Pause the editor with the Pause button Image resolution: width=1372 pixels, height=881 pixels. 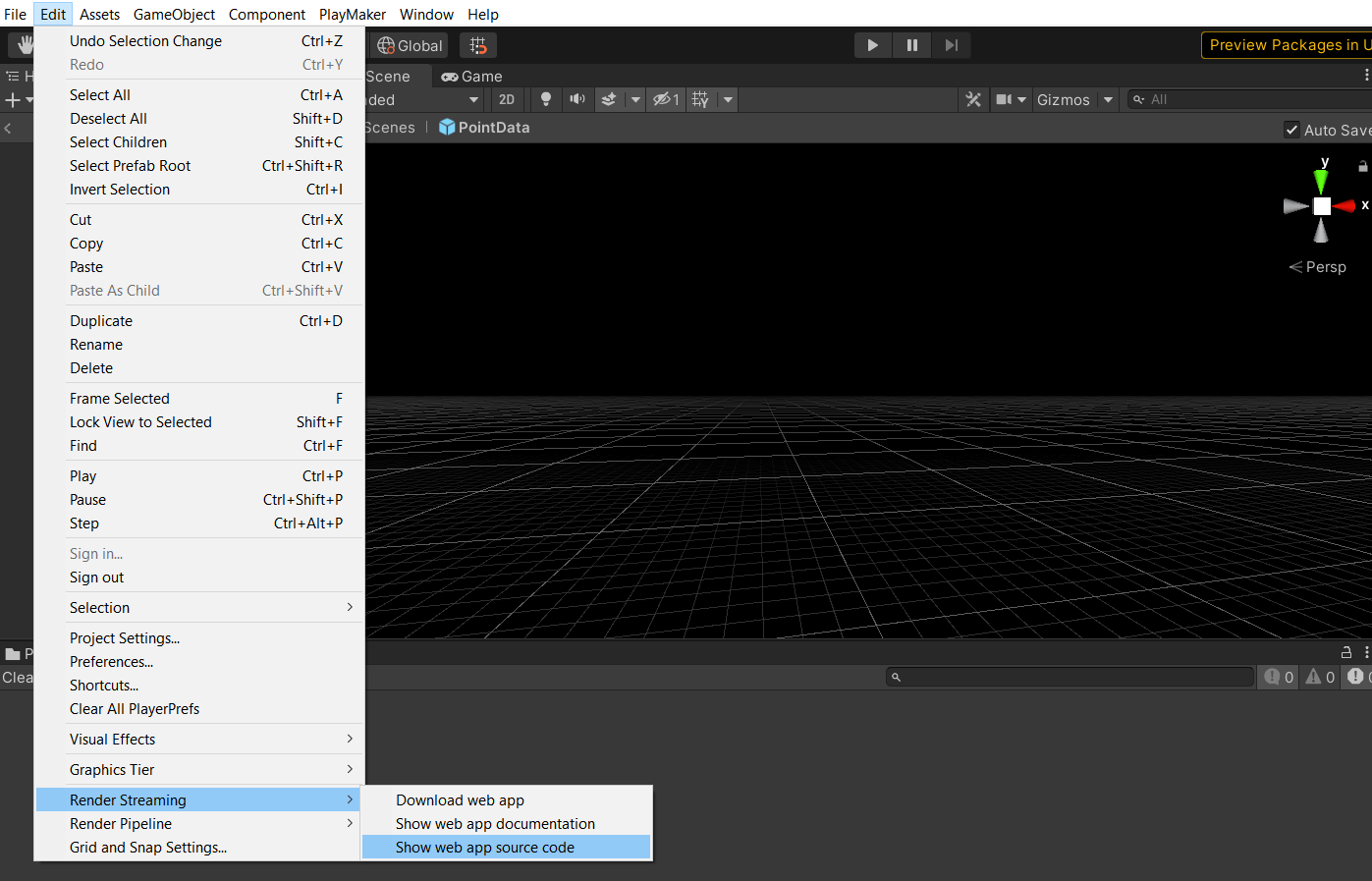coord(910,44)
